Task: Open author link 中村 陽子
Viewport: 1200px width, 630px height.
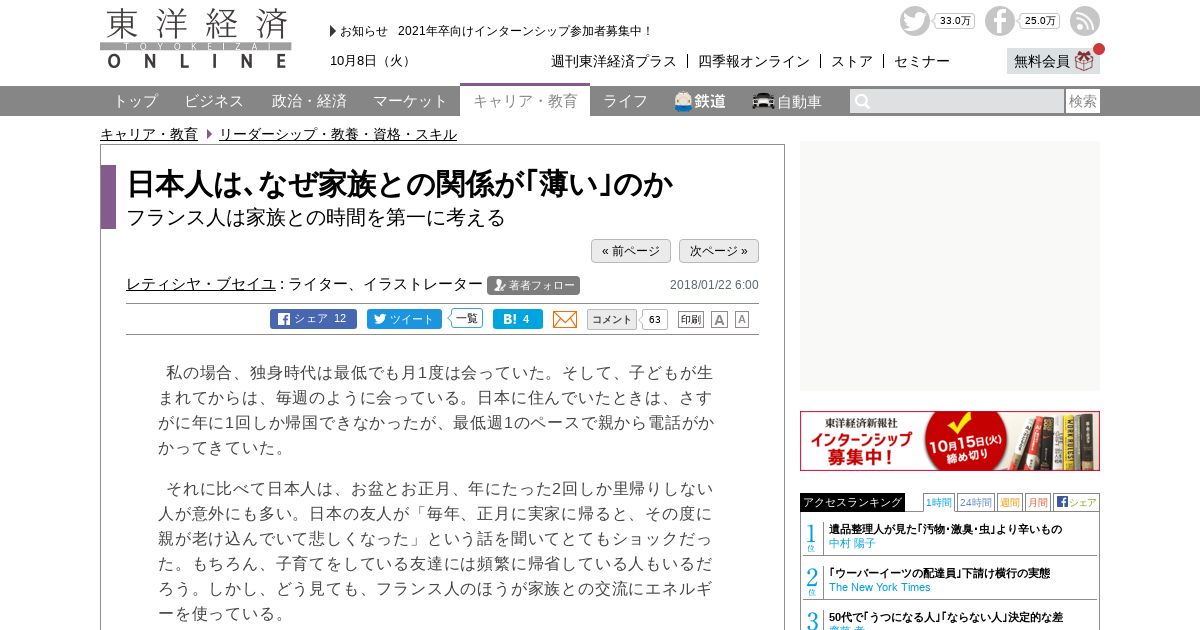Action: pyautogui.click(x=852, y=543)
